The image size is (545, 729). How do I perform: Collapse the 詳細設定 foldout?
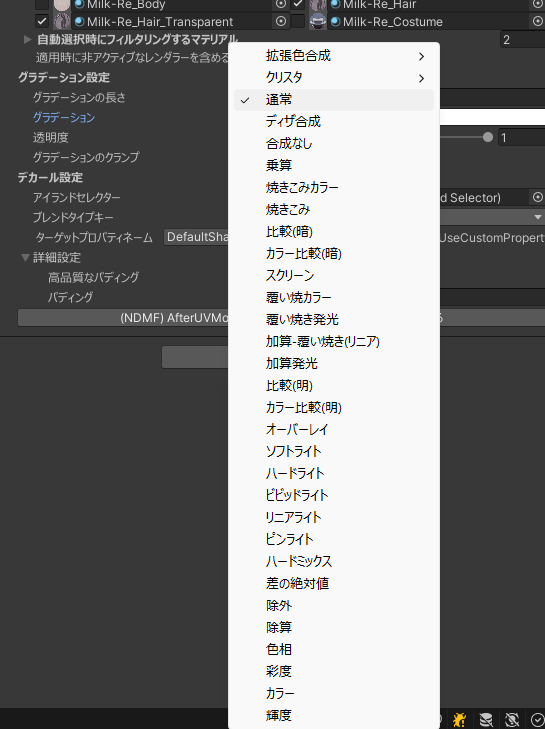[x=26, y=258]
